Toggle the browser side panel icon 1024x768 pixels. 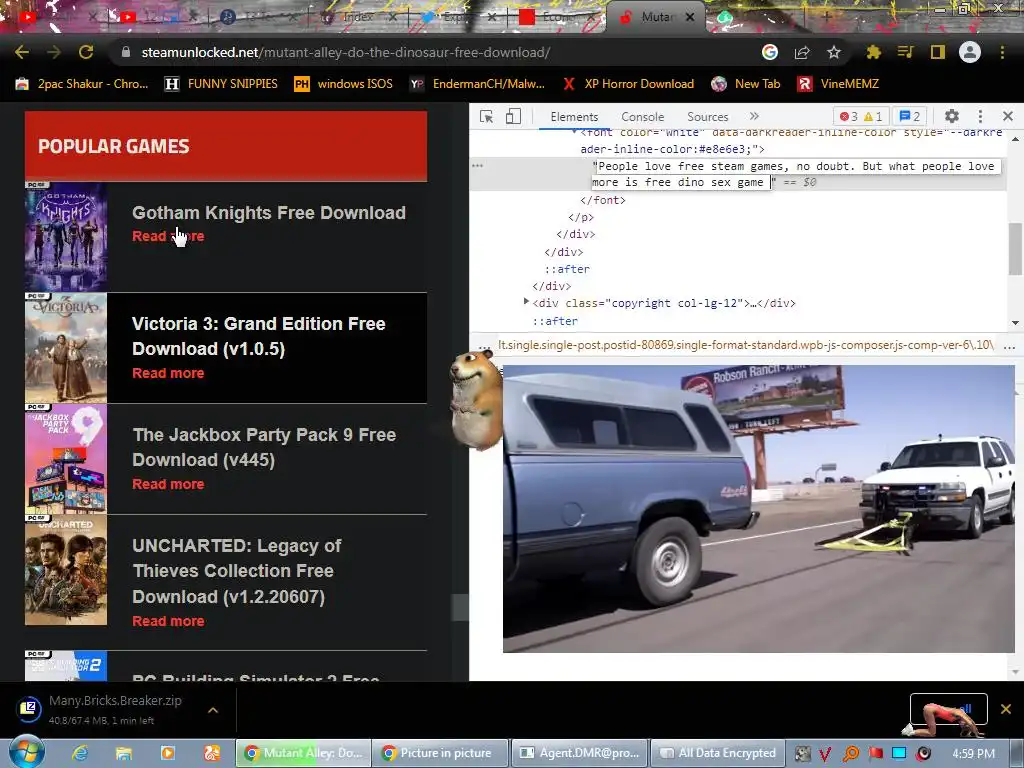tap(938, 52)
